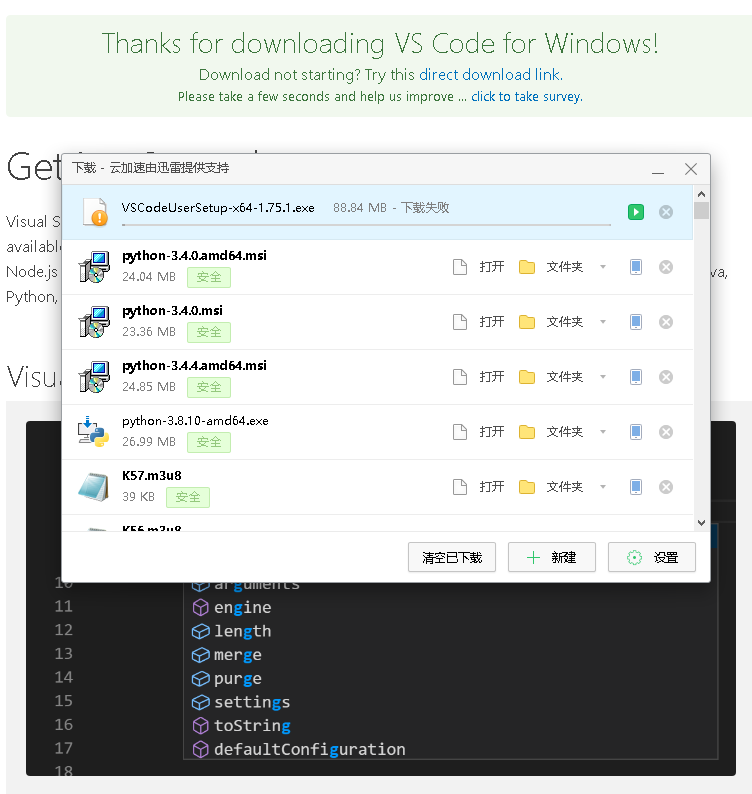Click the warning file icon for VSCodeUserSetup
The width and height of the screenshot is (752, 794).
pos(96,212)
